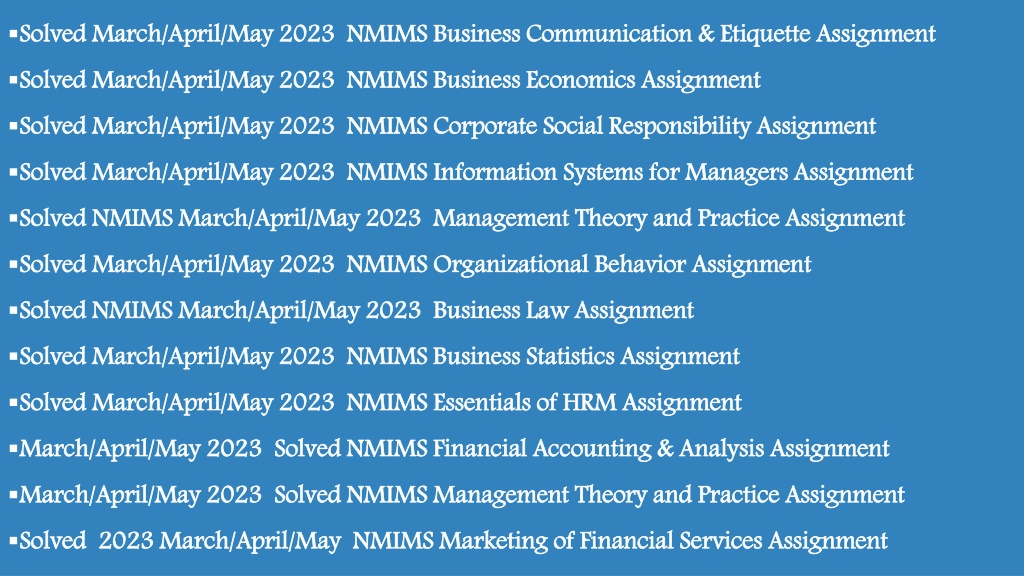This screenshot has height=576, width=1024.
Task: Click bullet before Business Law line
Action: coord(13,308)
